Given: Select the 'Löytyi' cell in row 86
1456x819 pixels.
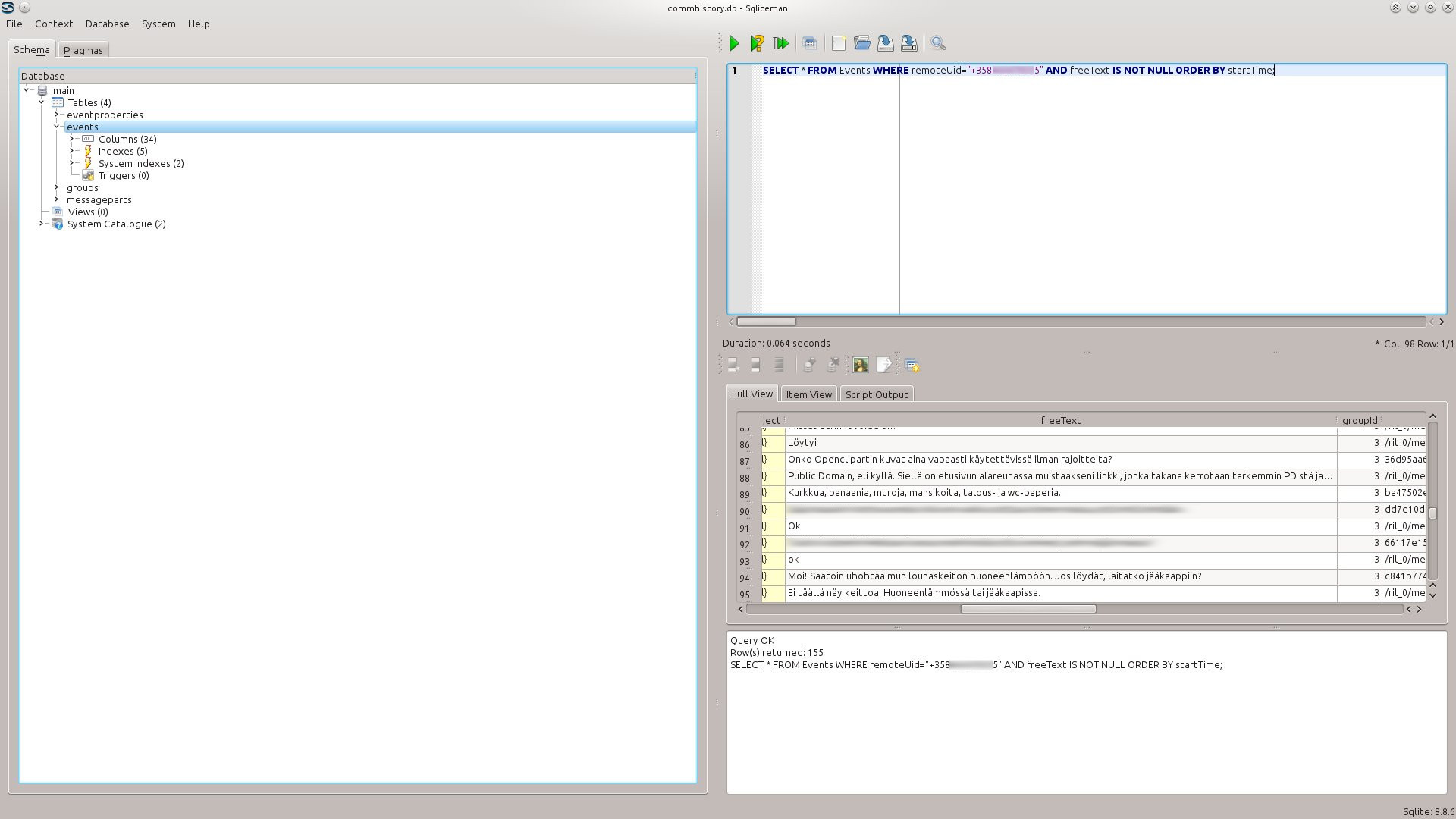Looking at the screenshot, I should [x=1060, y=443].
